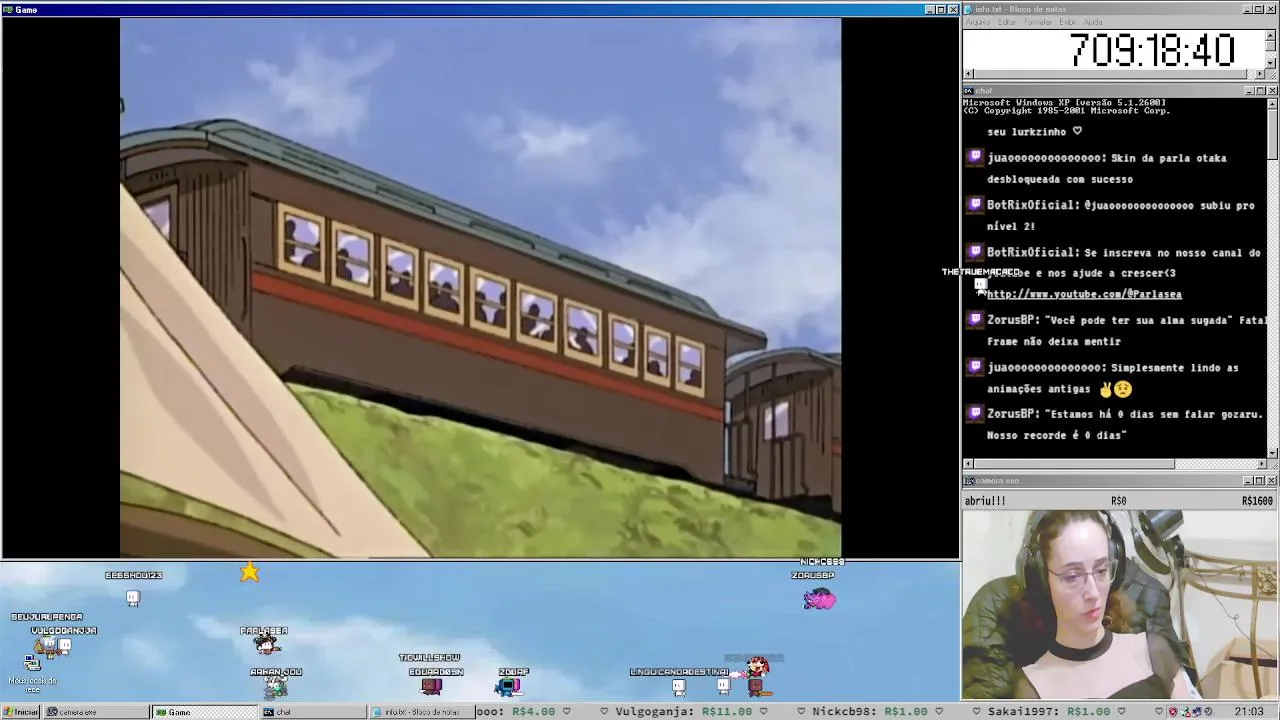Viewport: 1280px width, 720px height.
Task: Click the abriu!!! label in camera window
Action: [x=985, y=501]
